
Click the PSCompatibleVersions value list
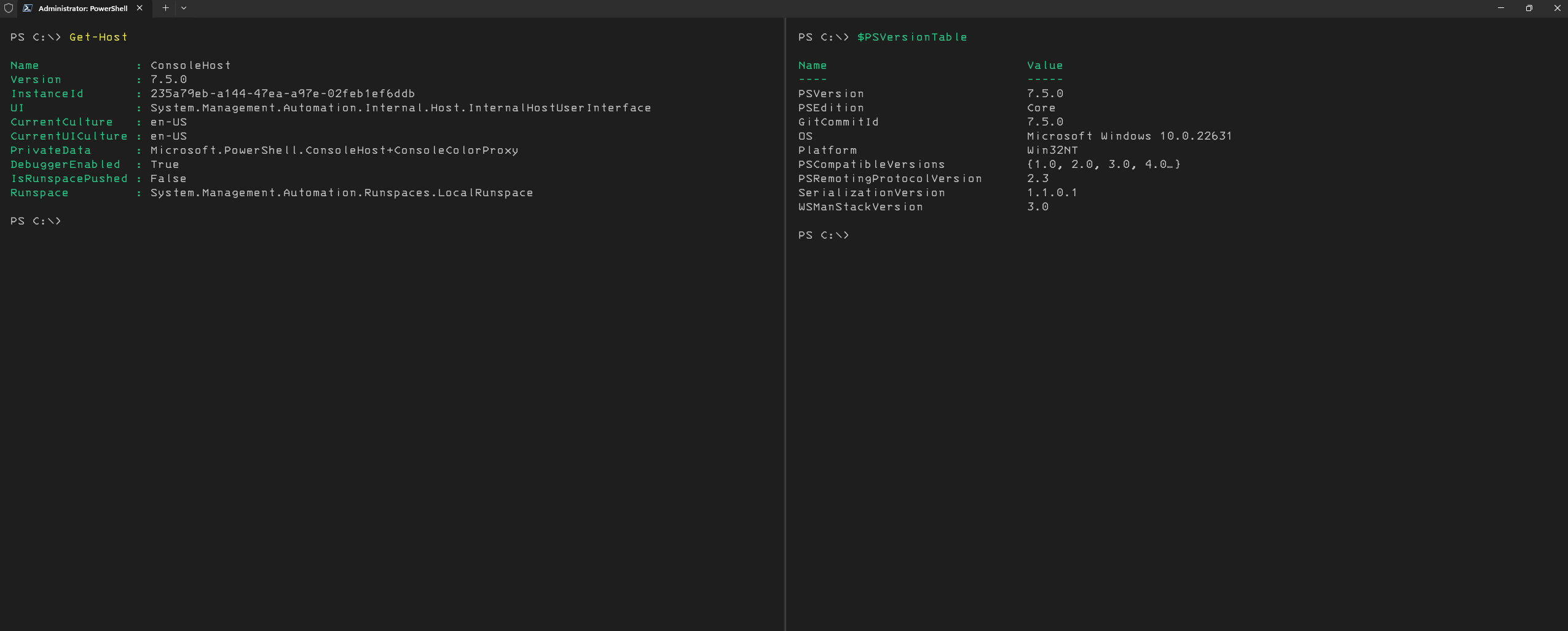pos(1104,164)
